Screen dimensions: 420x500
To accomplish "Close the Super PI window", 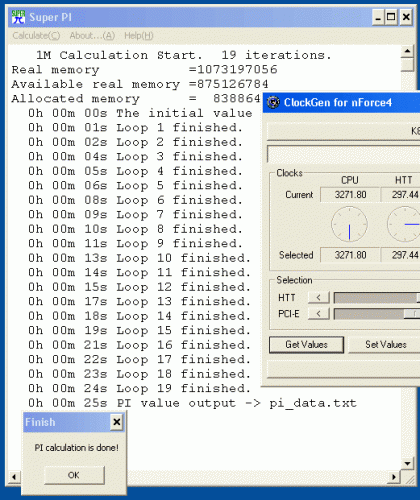I will (x=406, y=17).
